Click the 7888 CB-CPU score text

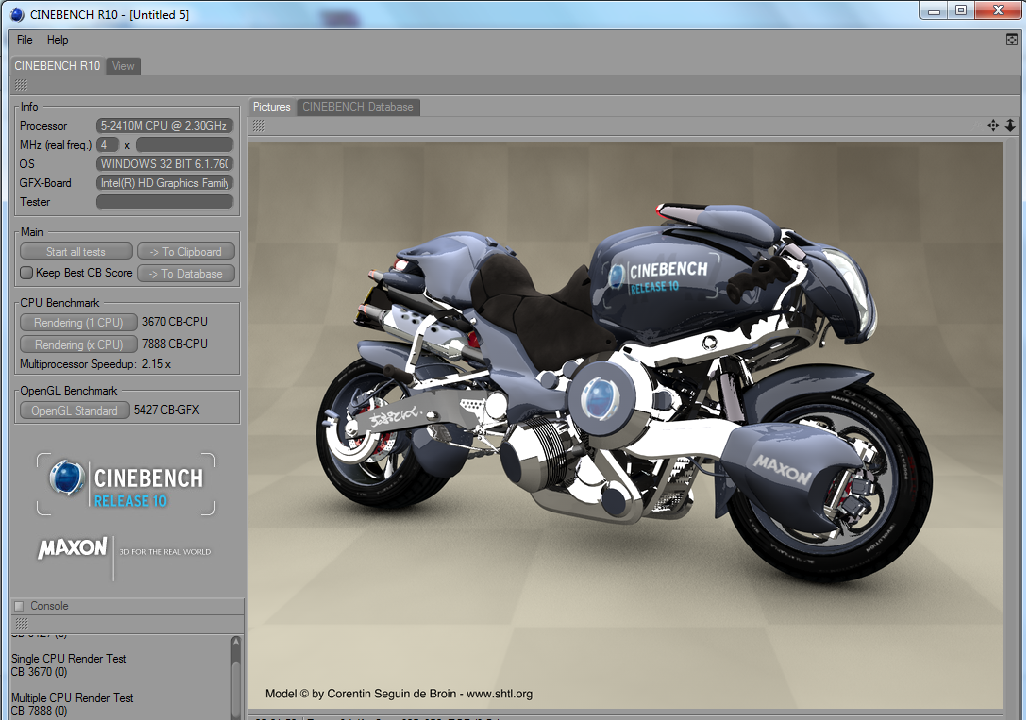click(x=175, y=344)
